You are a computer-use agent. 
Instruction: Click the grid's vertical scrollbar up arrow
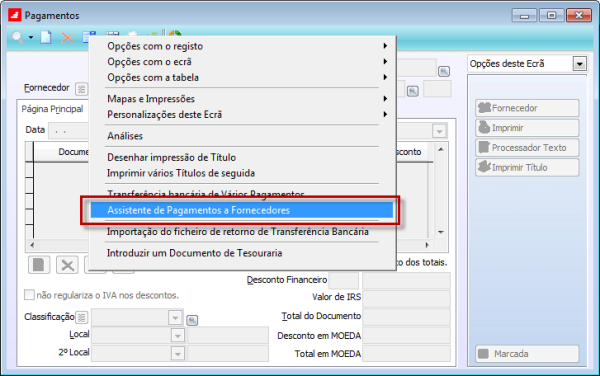tap(441, 149)
